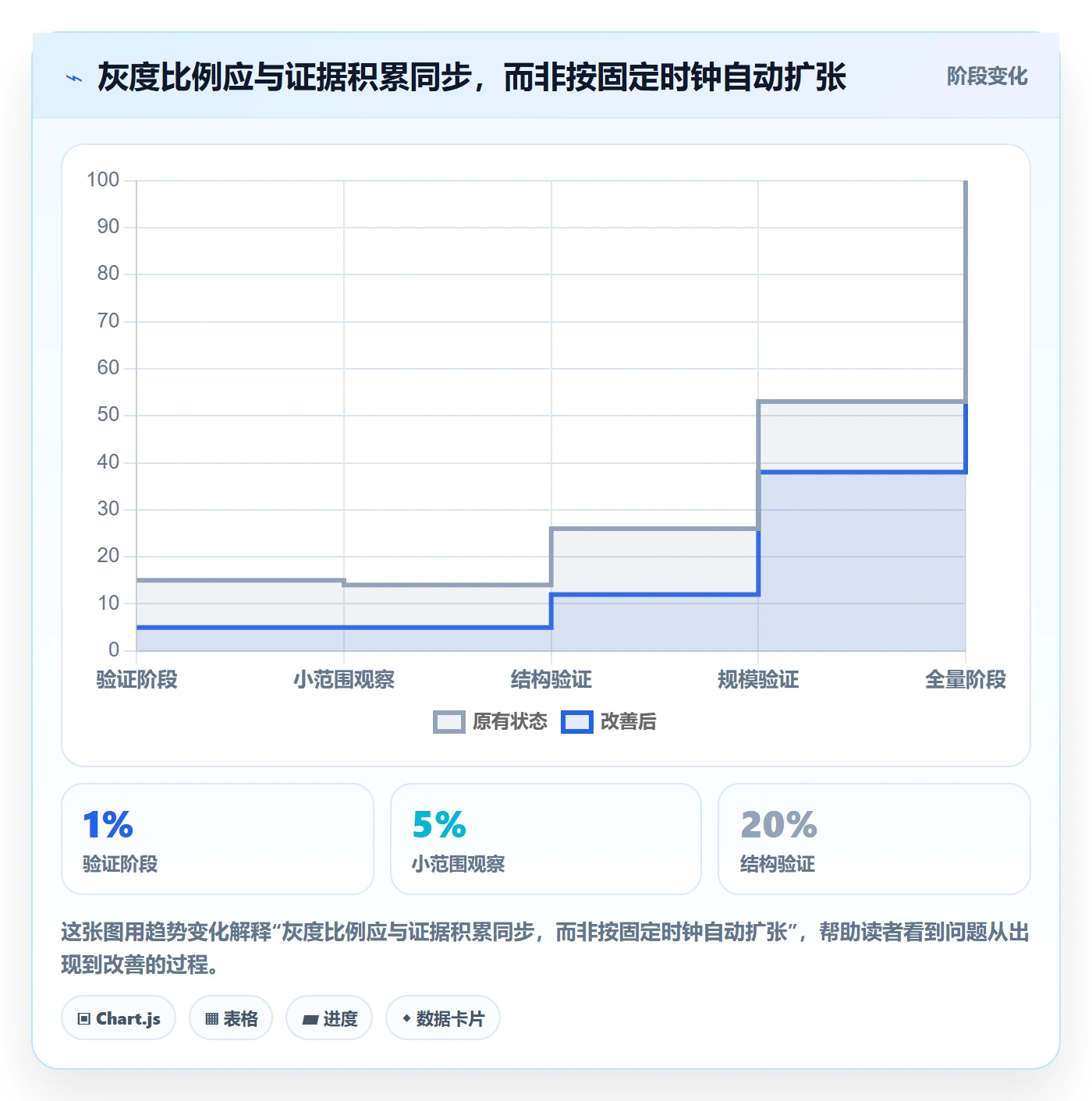
Task: Click the description paragraph below cards
Action: tap(545, 948)
